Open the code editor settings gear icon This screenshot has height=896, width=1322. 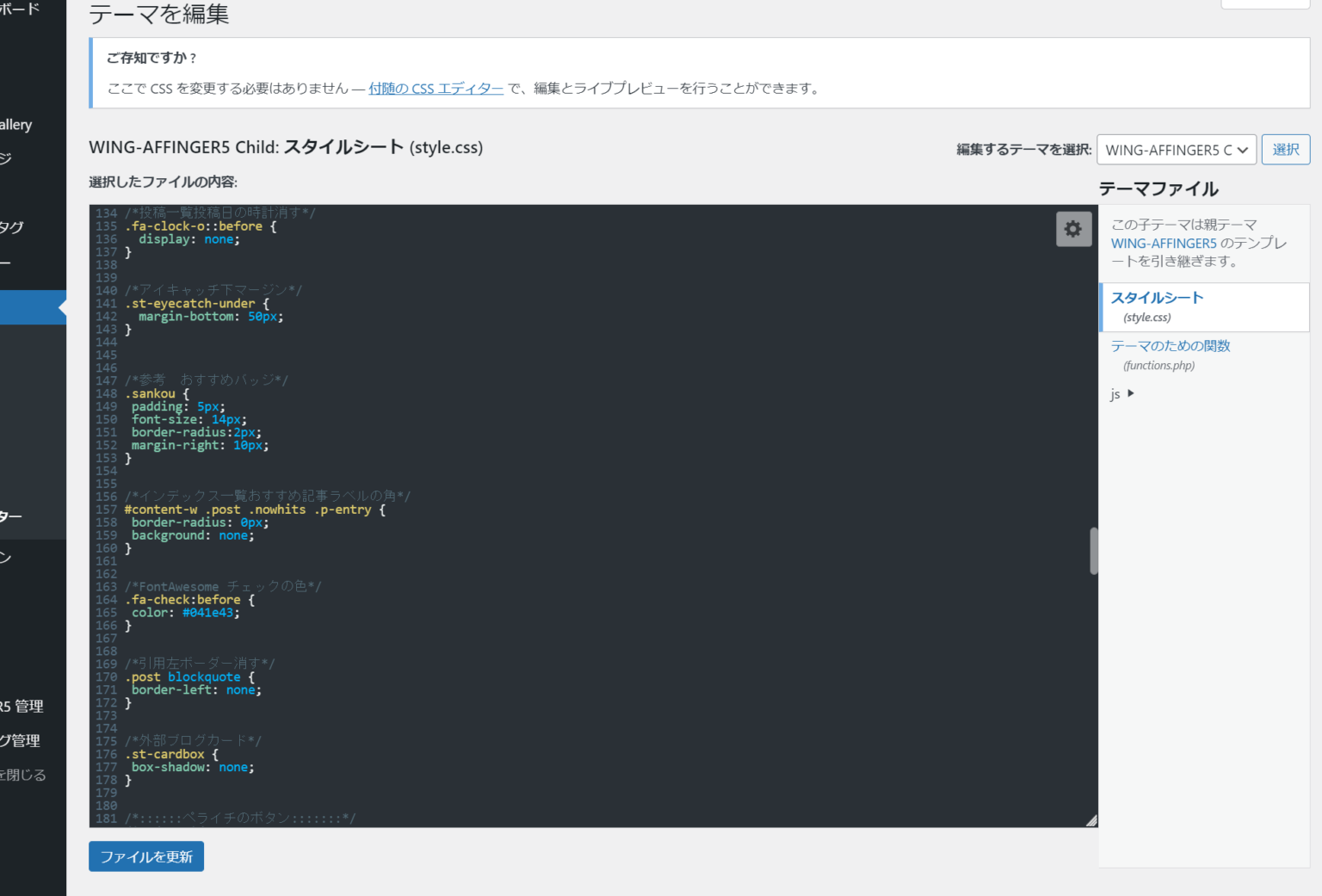(1072, 229)
